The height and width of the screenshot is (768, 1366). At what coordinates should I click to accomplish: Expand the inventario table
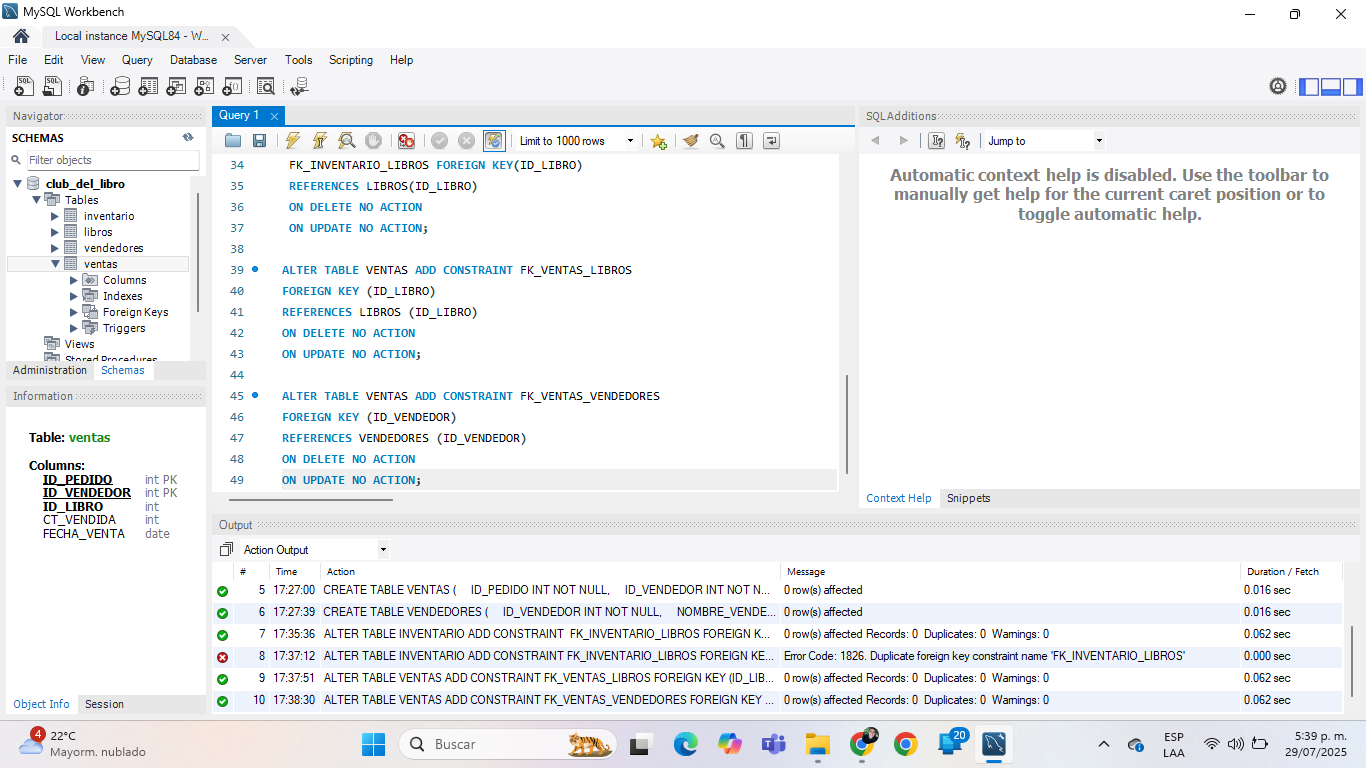tap(55, 216)
